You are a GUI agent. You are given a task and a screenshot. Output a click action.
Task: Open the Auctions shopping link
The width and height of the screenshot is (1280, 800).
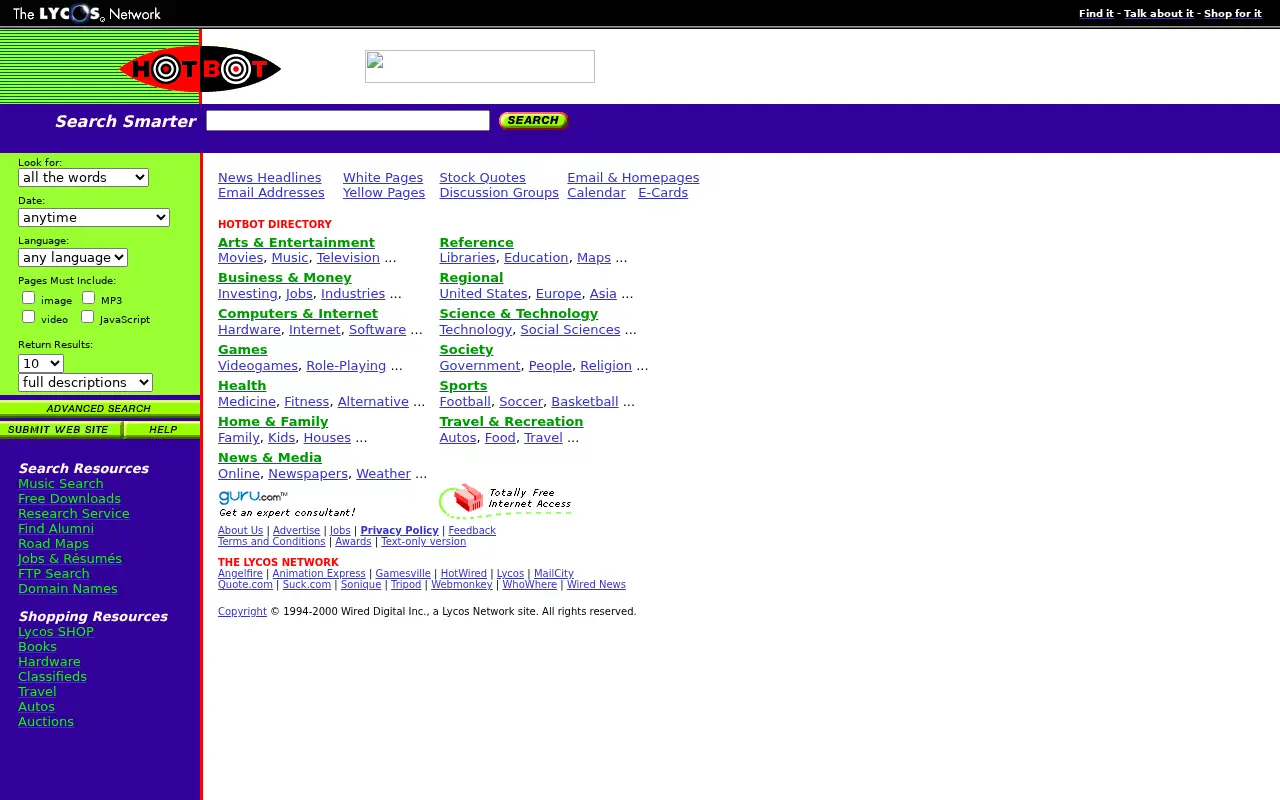click(x=46, y=721)
